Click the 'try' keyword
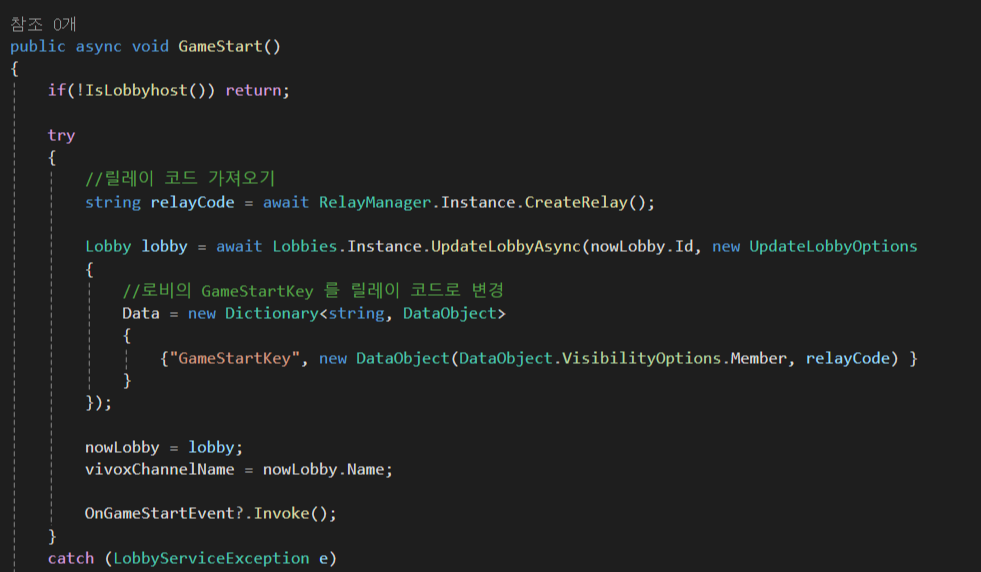The height and width of the screenshot is (572, 981). click(61, 135)
